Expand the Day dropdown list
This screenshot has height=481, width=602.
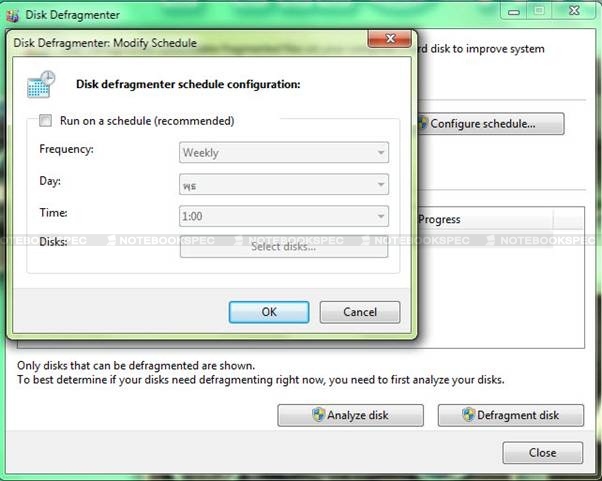283,185
